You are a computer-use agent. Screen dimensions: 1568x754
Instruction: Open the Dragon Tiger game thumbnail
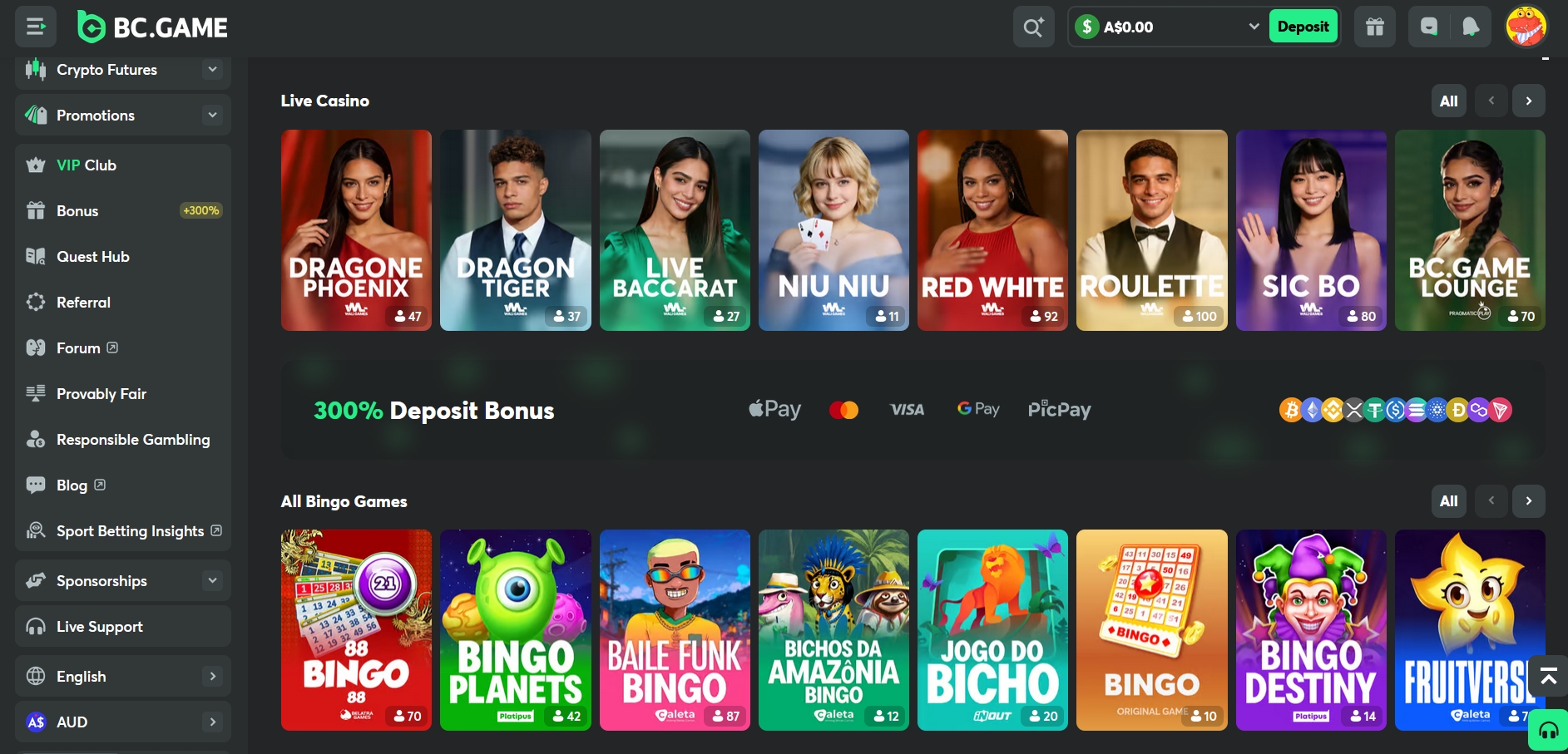click(515, 230)
